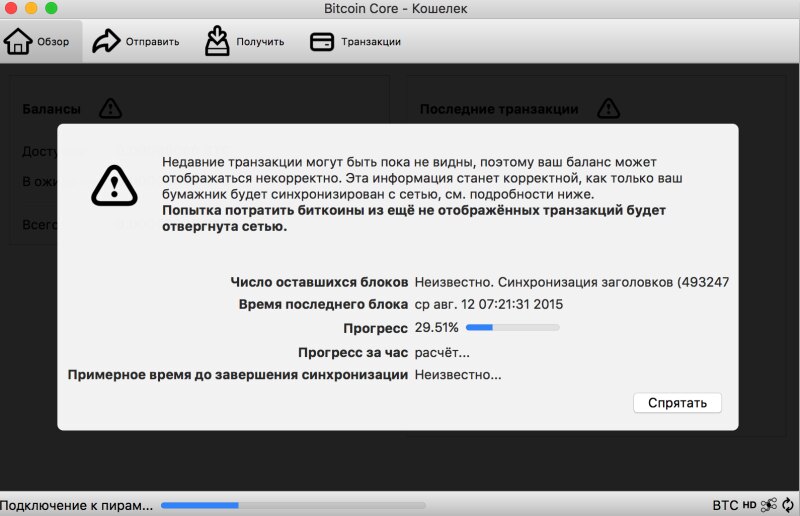The width and height of the screenshot is (800, 516).
Task: Click the large warning triangle in dialog
Action: tap(114, 186)
